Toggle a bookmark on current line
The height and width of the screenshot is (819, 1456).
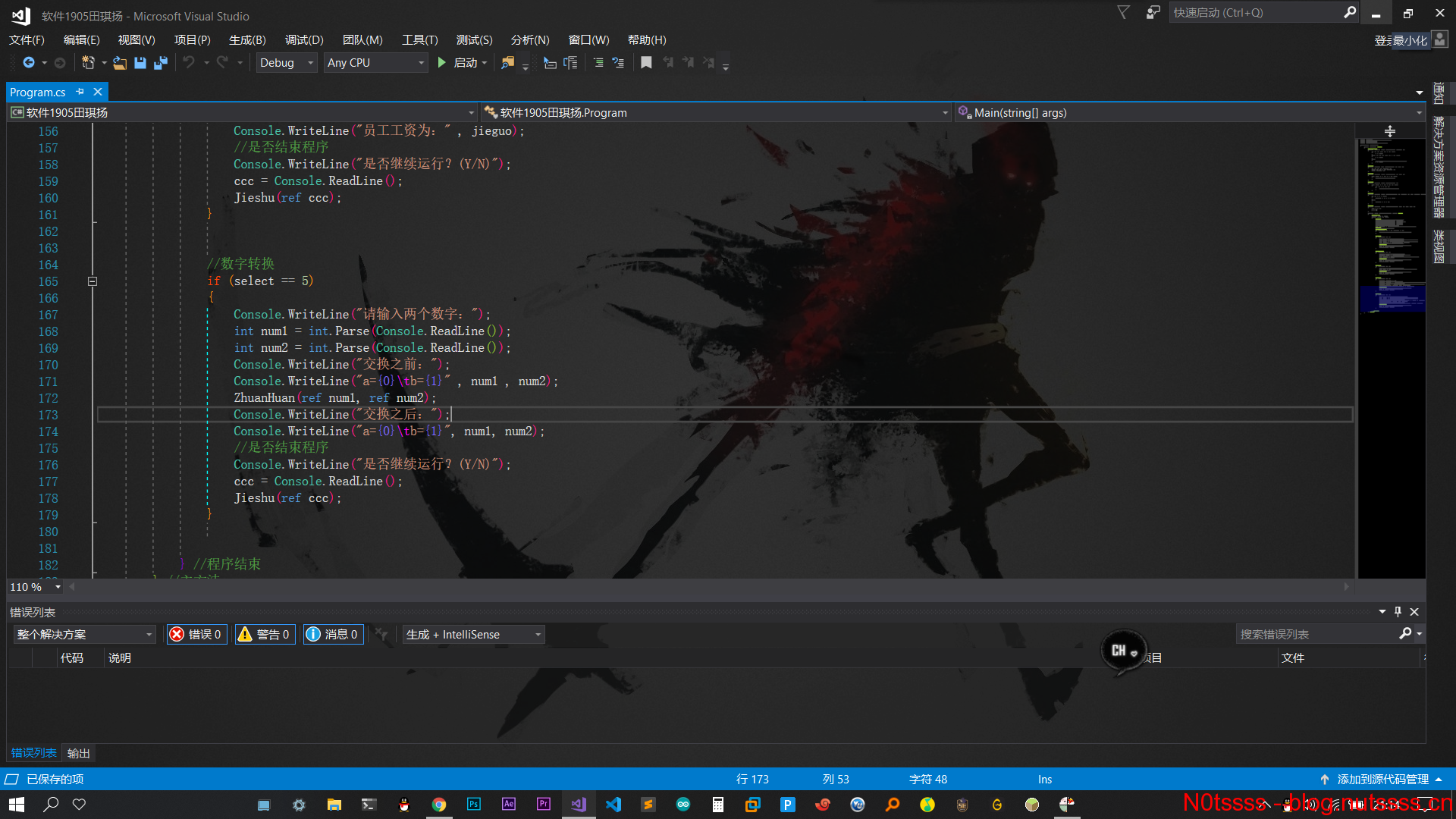pos(646,63)
